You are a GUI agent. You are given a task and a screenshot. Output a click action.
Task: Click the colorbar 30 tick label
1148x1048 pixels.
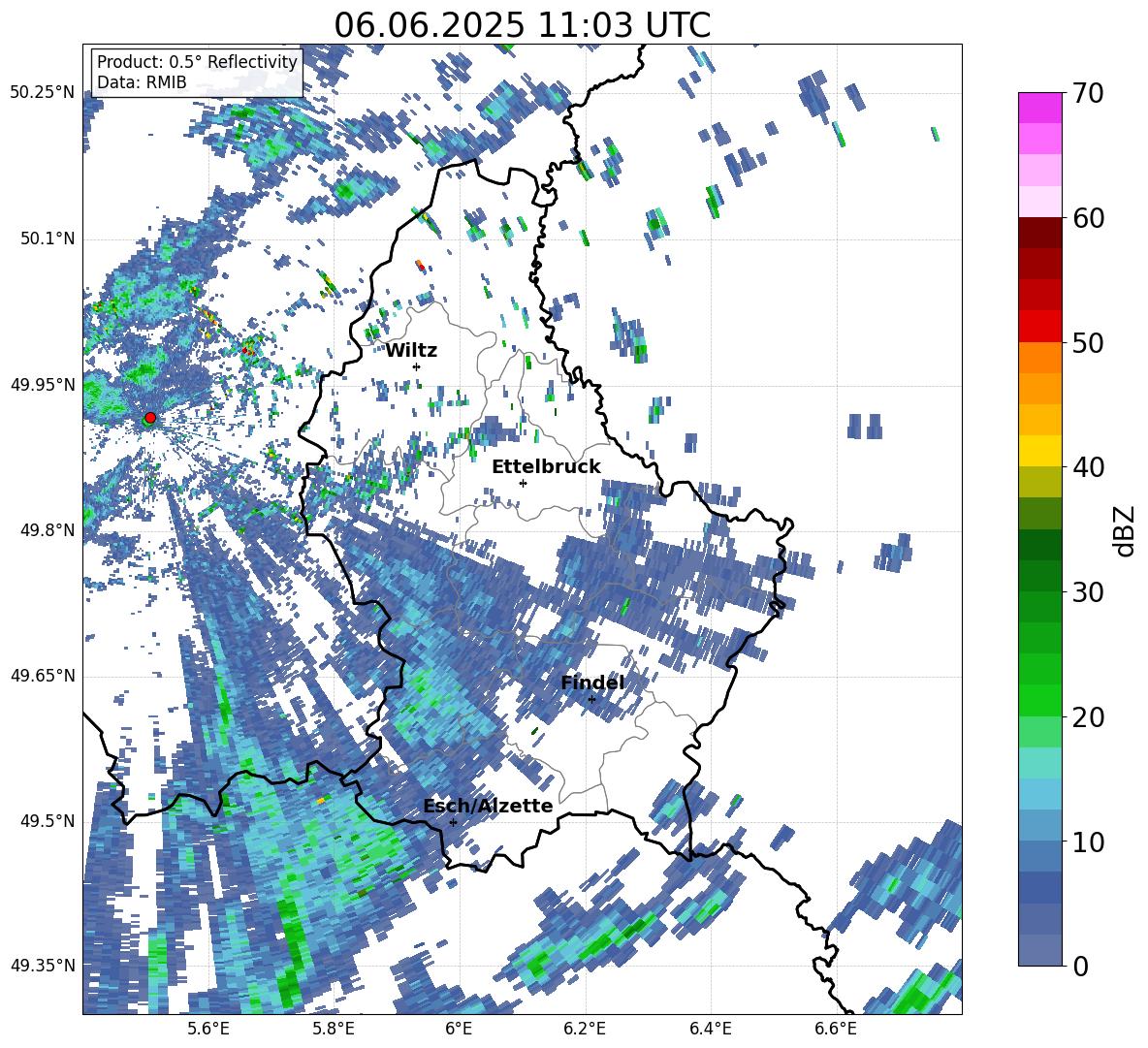tap(1089, 592)
